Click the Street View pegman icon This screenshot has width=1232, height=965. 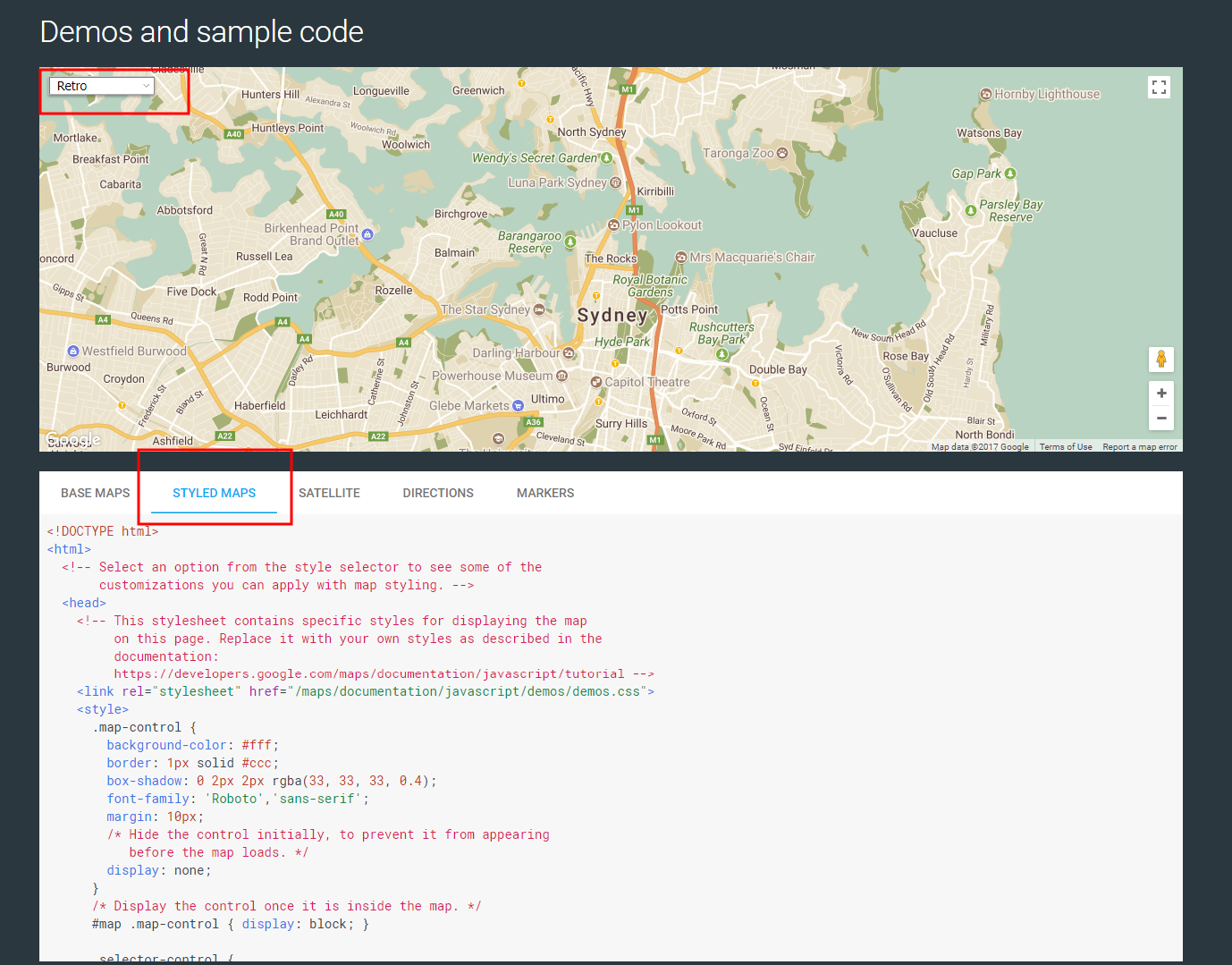1160,359
